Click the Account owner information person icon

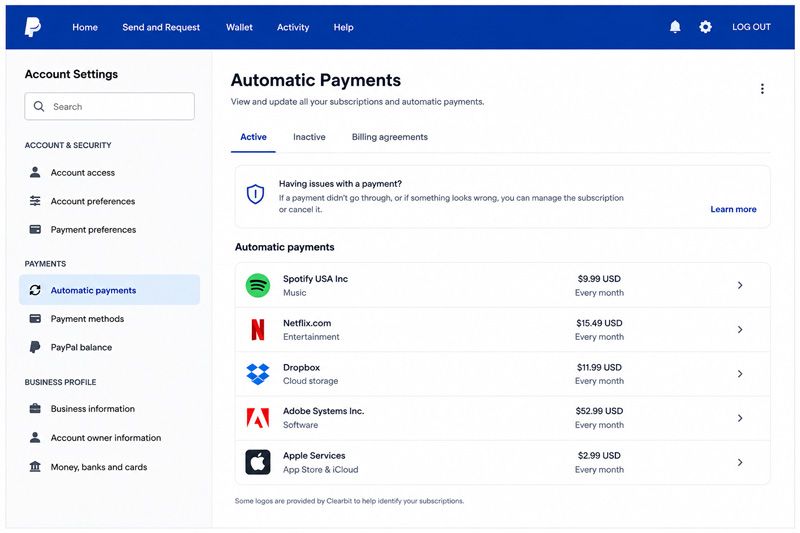(x=35, y=438)
